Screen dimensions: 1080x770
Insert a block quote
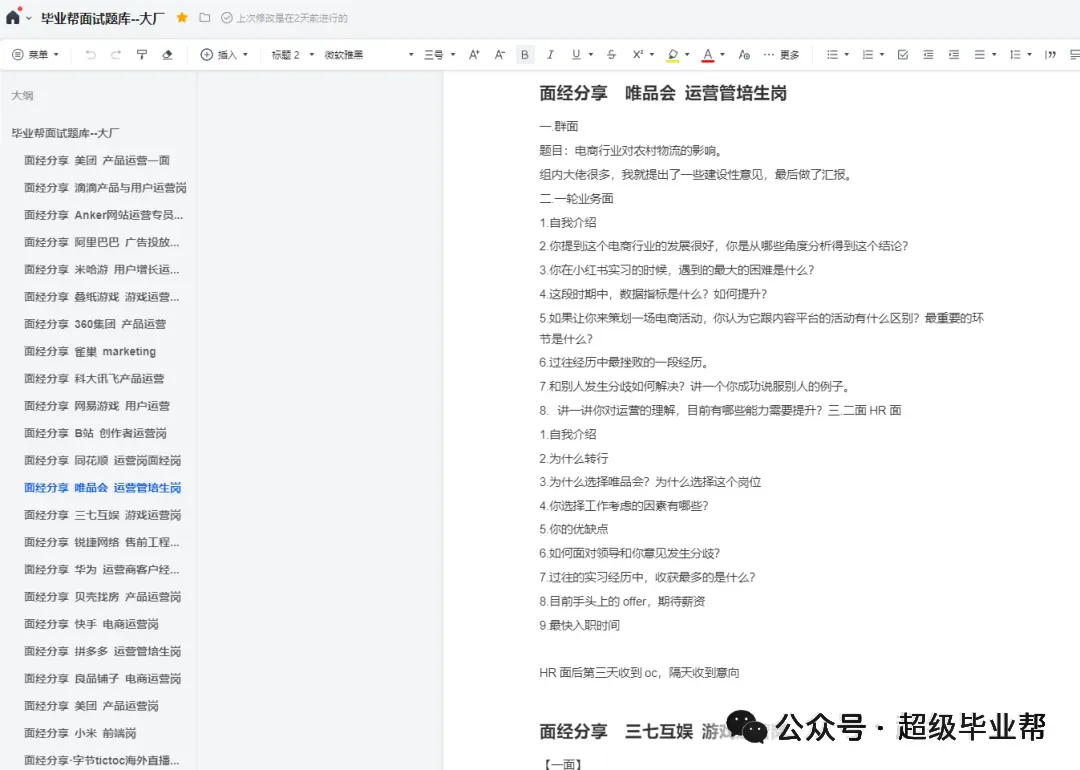1050,55
